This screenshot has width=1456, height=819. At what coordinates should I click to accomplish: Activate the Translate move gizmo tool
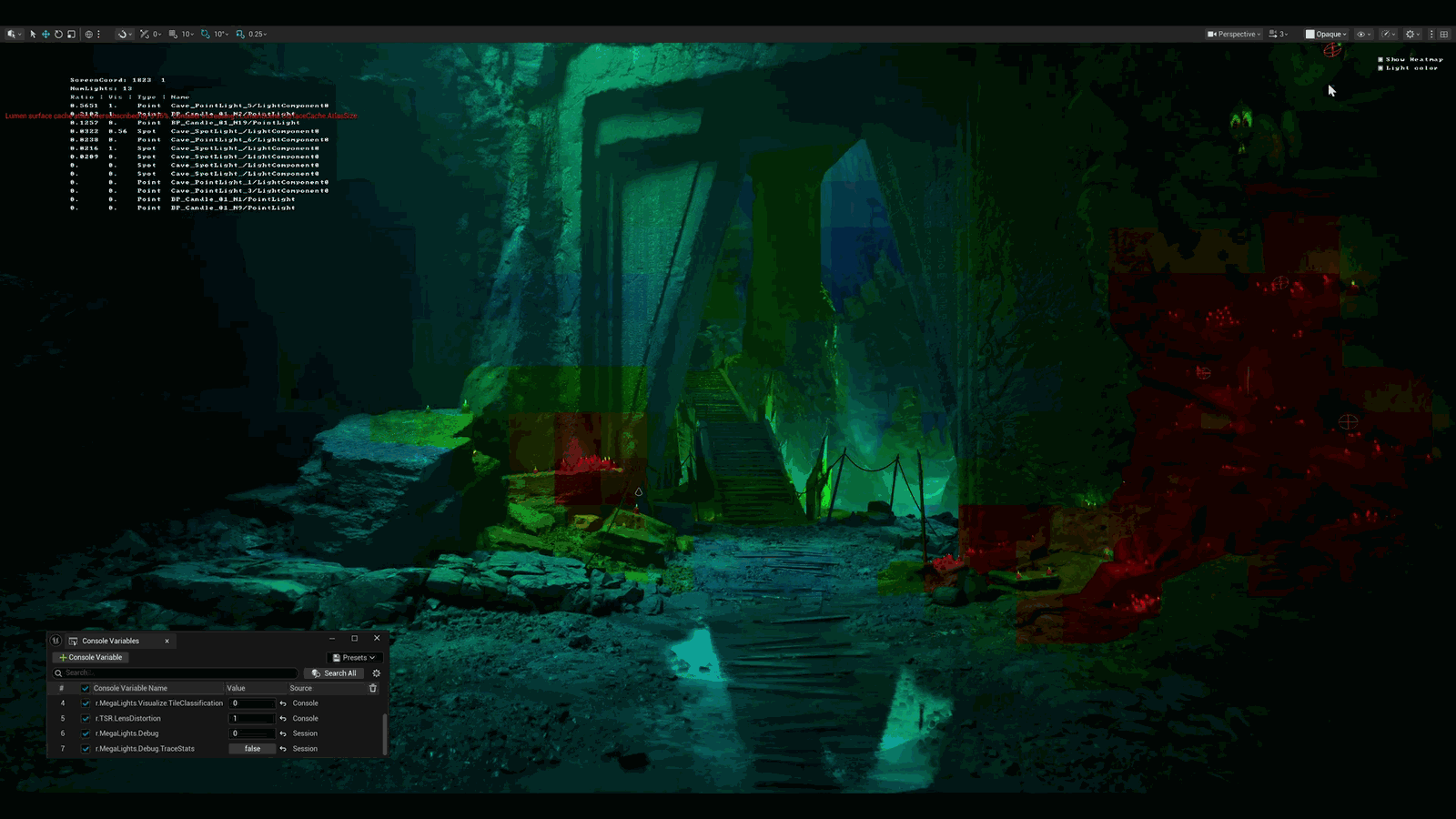(x=45, y=34)
